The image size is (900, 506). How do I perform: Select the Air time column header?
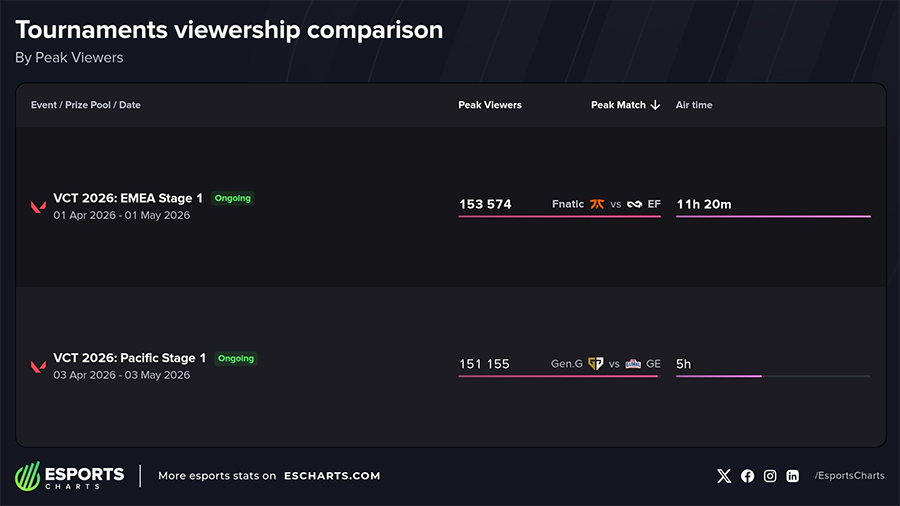694,105
